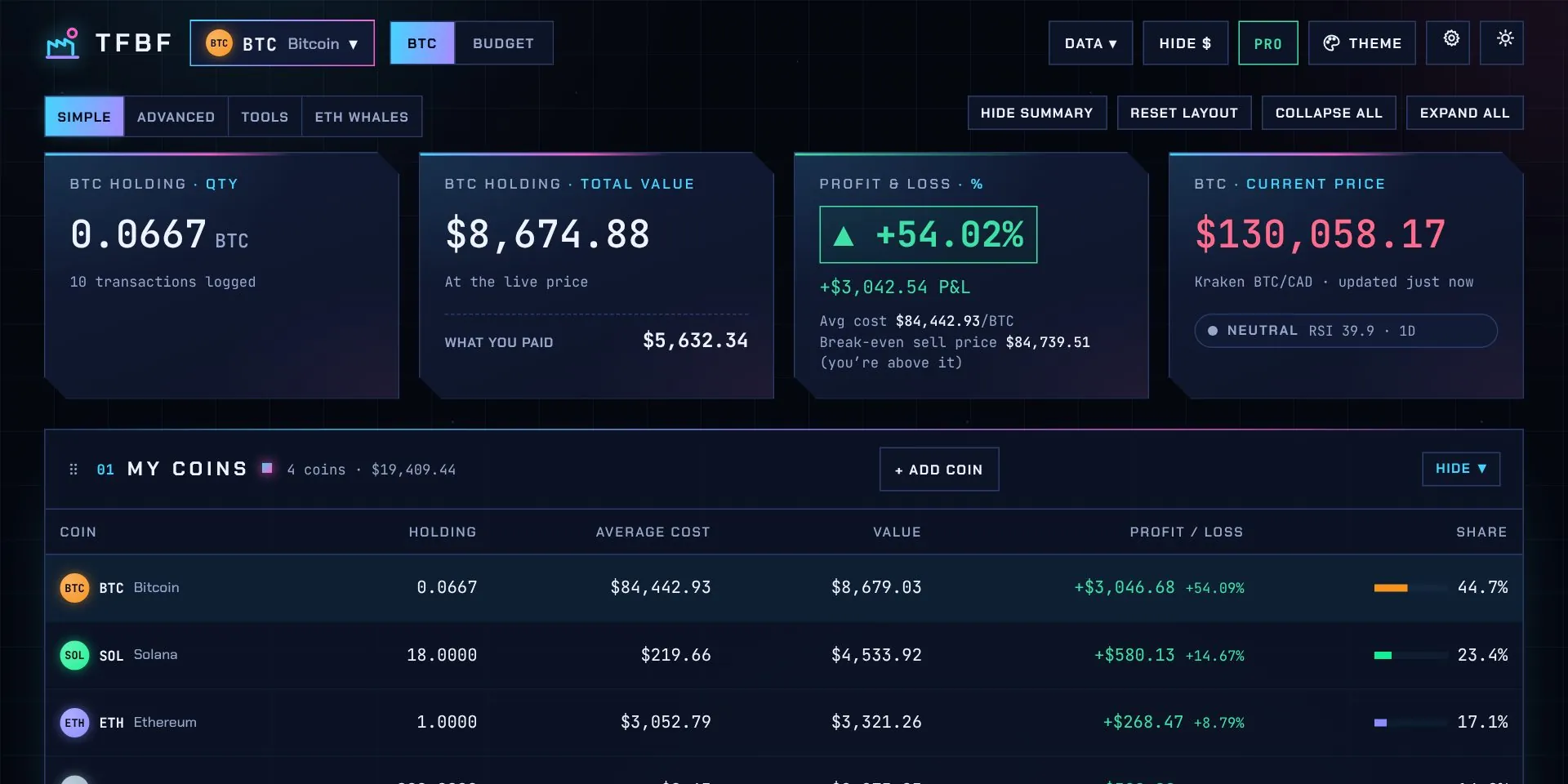
Task: Open the DATA dropdown menu
Action: (x=1090, y=43)
